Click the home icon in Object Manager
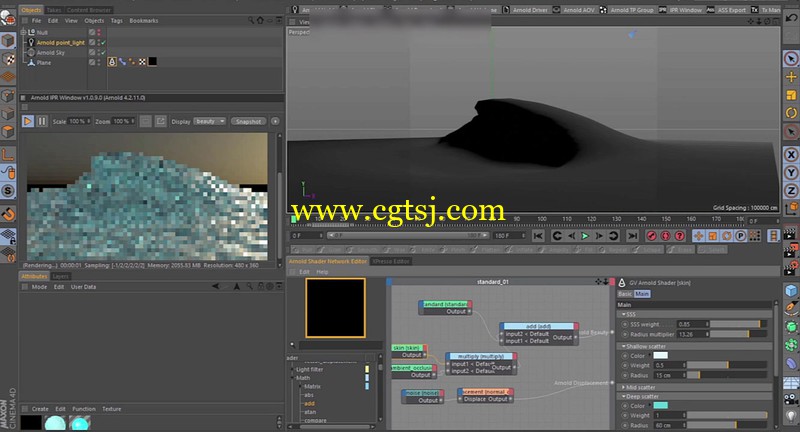Image resolution: width=800 pixels, height=432 pixels. (260, 20)
